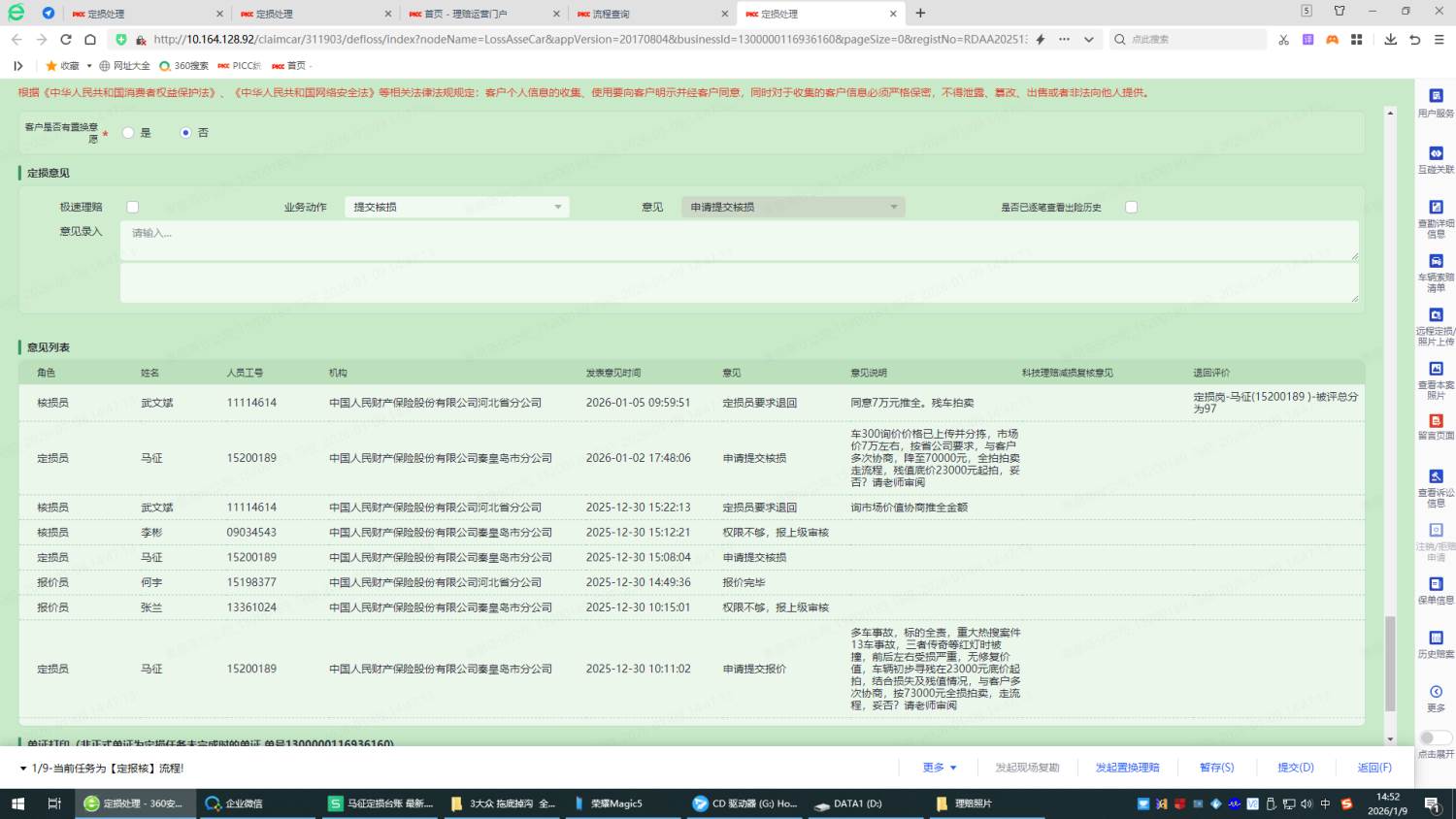Check the 是否已逐笔查看出险历史 checkbox

pos(1131,207)
